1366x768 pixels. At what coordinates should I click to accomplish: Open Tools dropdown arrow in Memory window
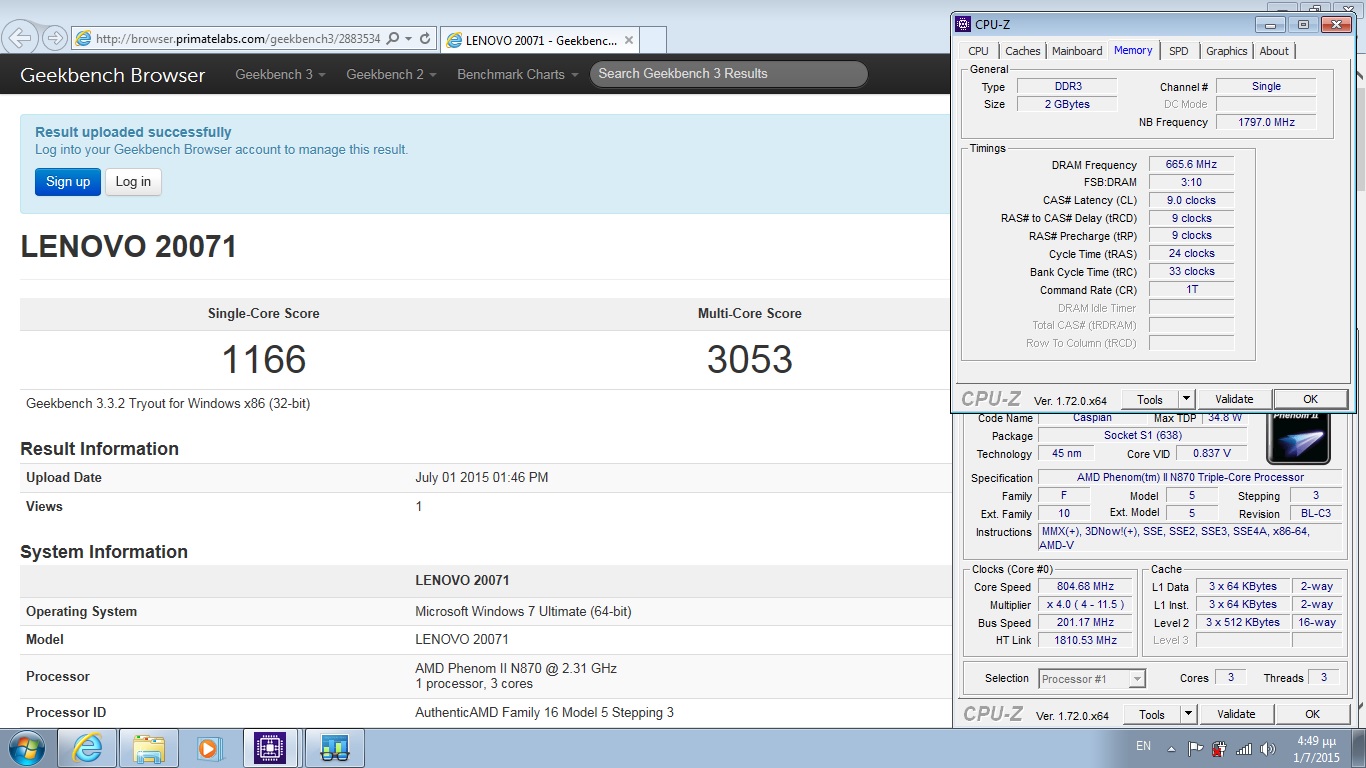(1186, 399)
